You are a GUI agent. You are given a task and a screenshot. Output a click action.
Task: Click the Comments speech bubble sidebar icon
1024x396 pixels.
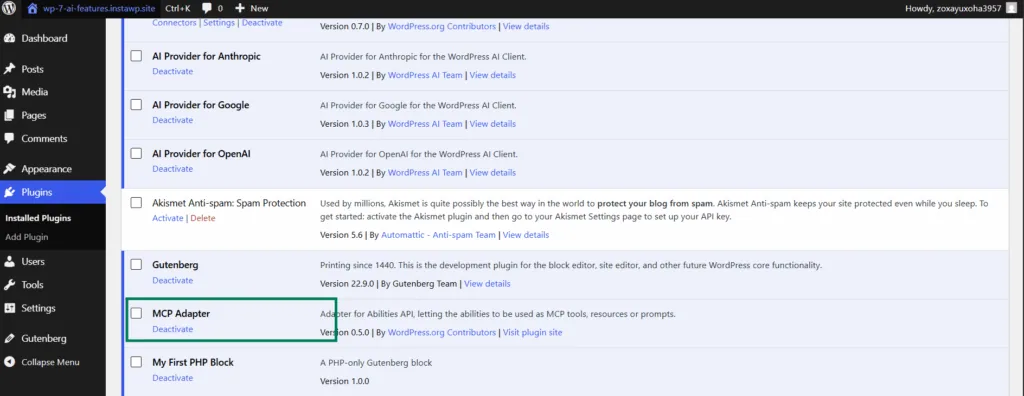10,139
